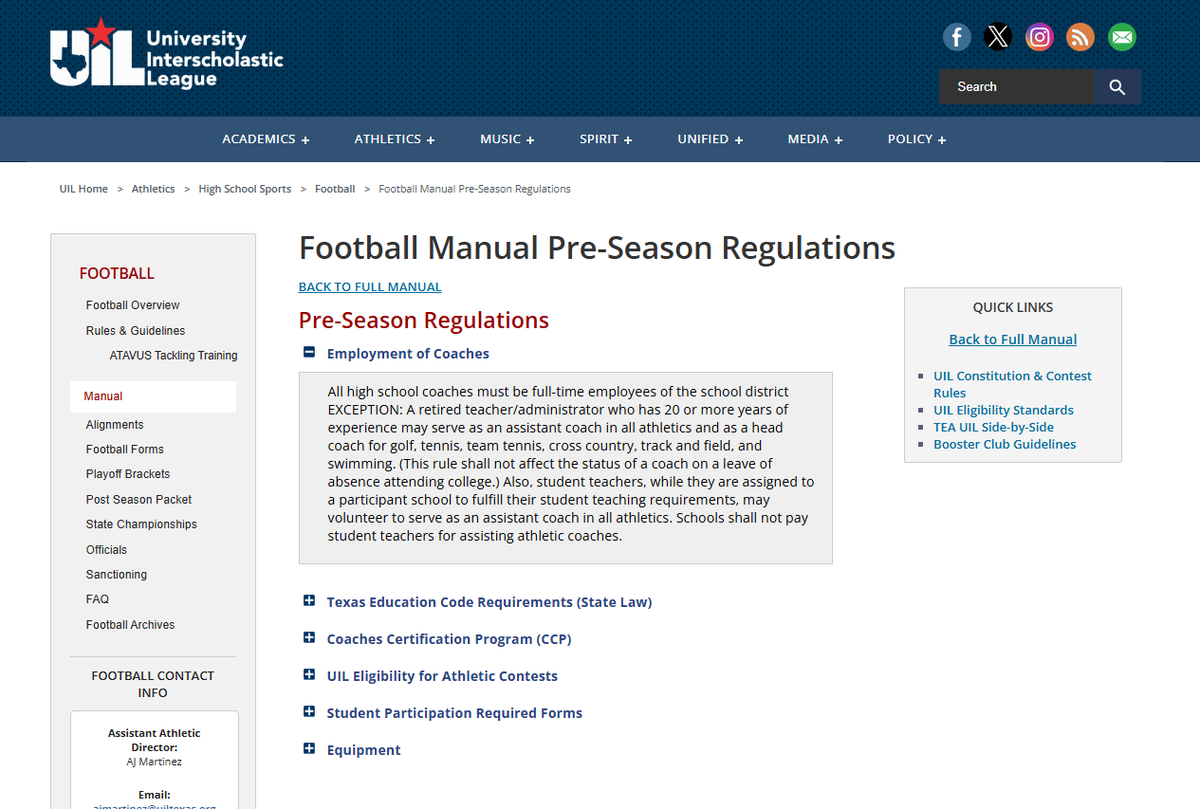Open TEA UIL Side-by-Side link
Screen dimensions: 1200x809
[993, 427]
